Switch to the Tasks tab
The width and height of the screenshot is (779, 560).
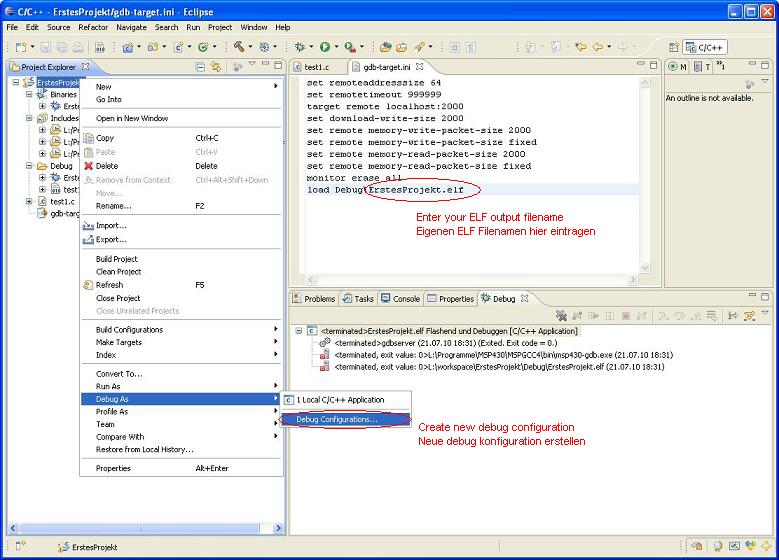click(x=358, y=299)
